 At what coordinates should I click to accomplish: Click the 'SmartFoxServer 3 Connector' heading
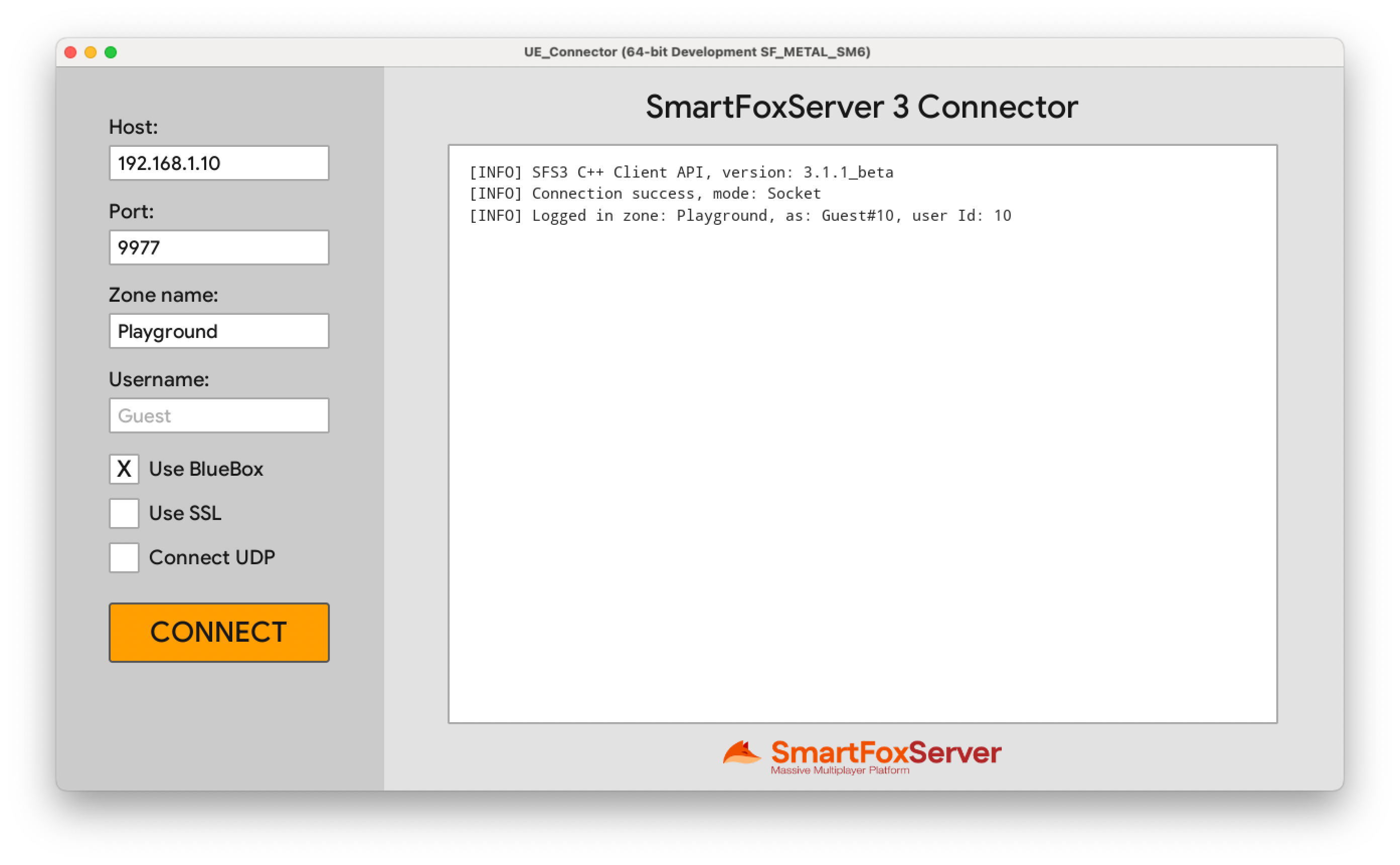[862, 107]
